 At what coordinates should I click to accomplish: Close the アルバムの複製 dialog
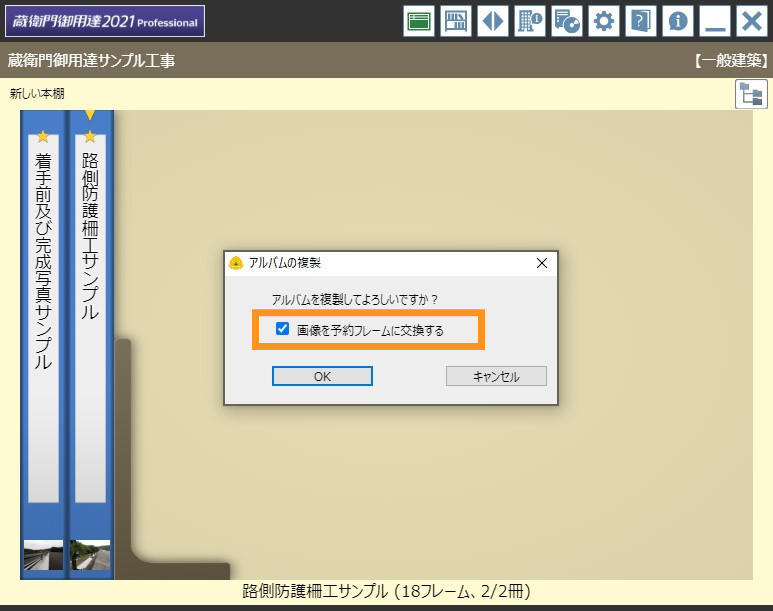click(x=542, y=263)
